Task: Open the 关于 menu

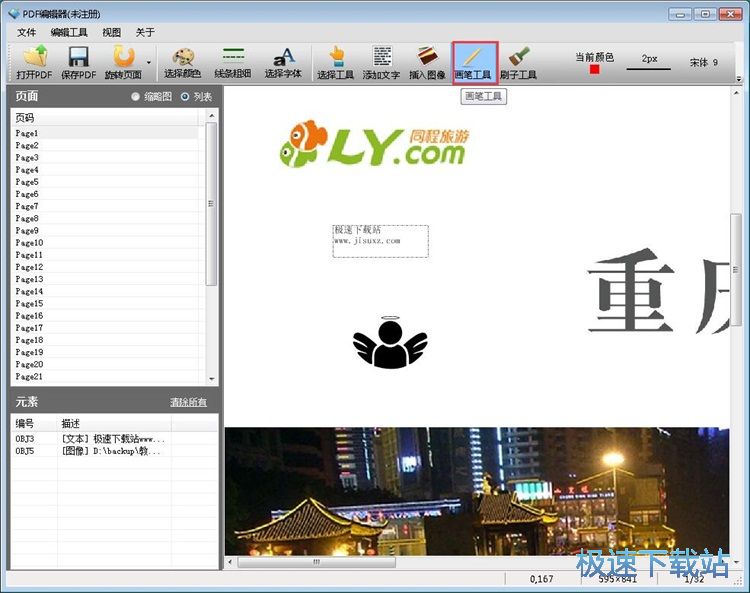Action: (x=145, y=32)
